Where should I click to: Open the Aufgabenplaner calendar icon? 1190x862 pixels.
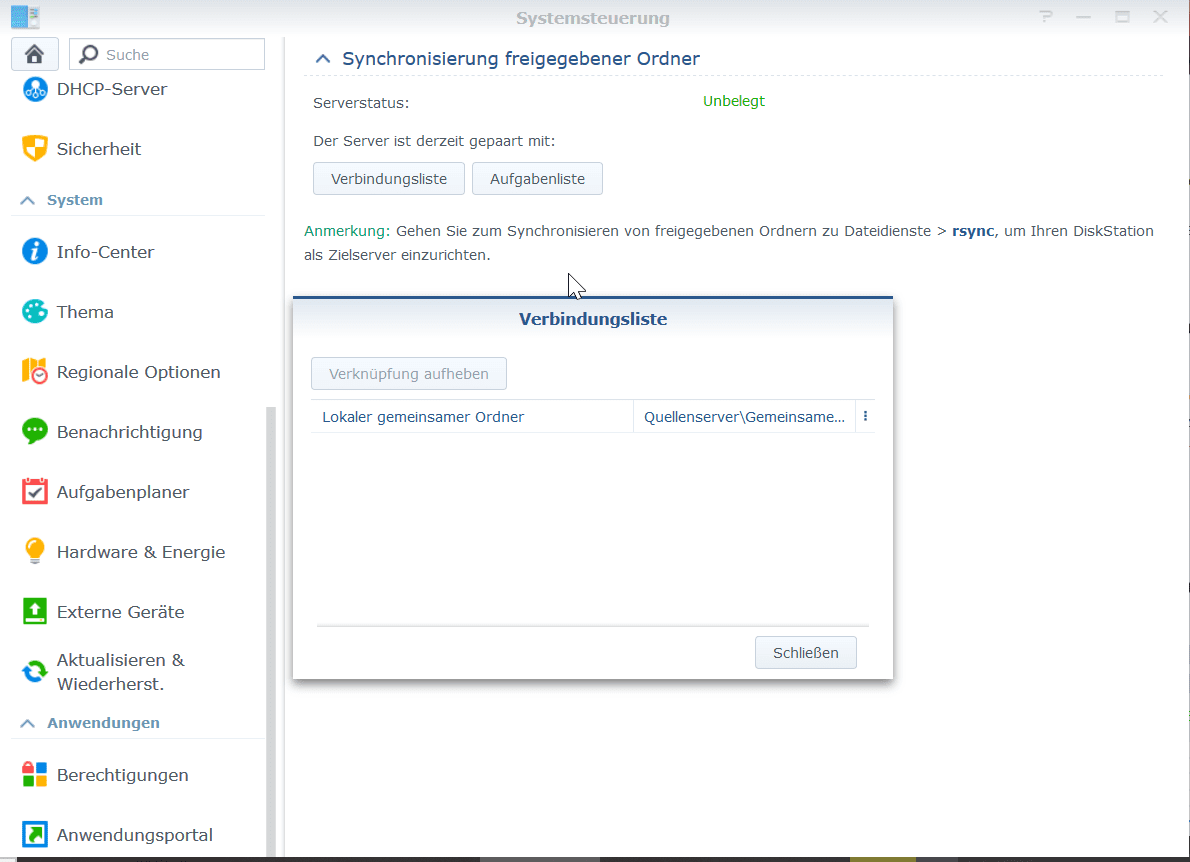point(35,492)
